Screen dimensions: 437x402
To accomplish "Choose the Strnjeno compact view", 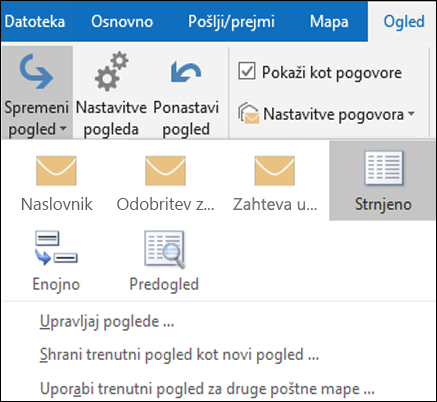I will (x=383, y=181).
